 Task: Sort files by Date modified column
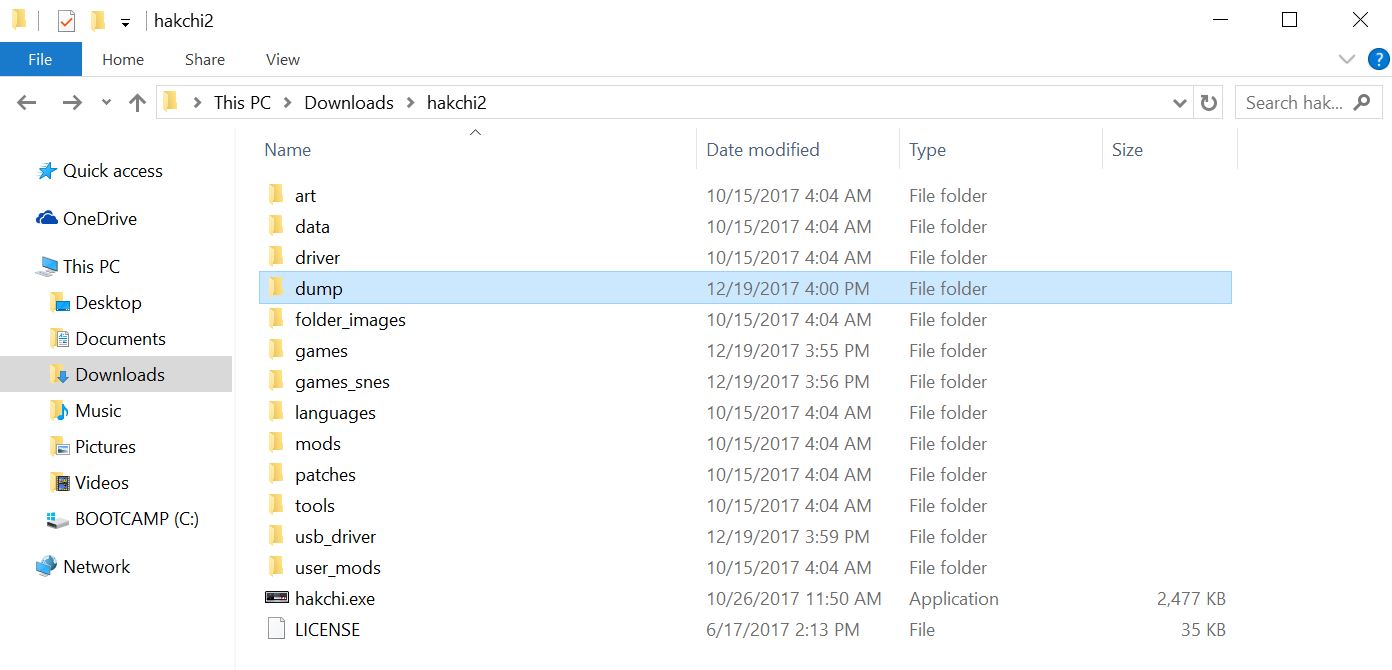763,150
